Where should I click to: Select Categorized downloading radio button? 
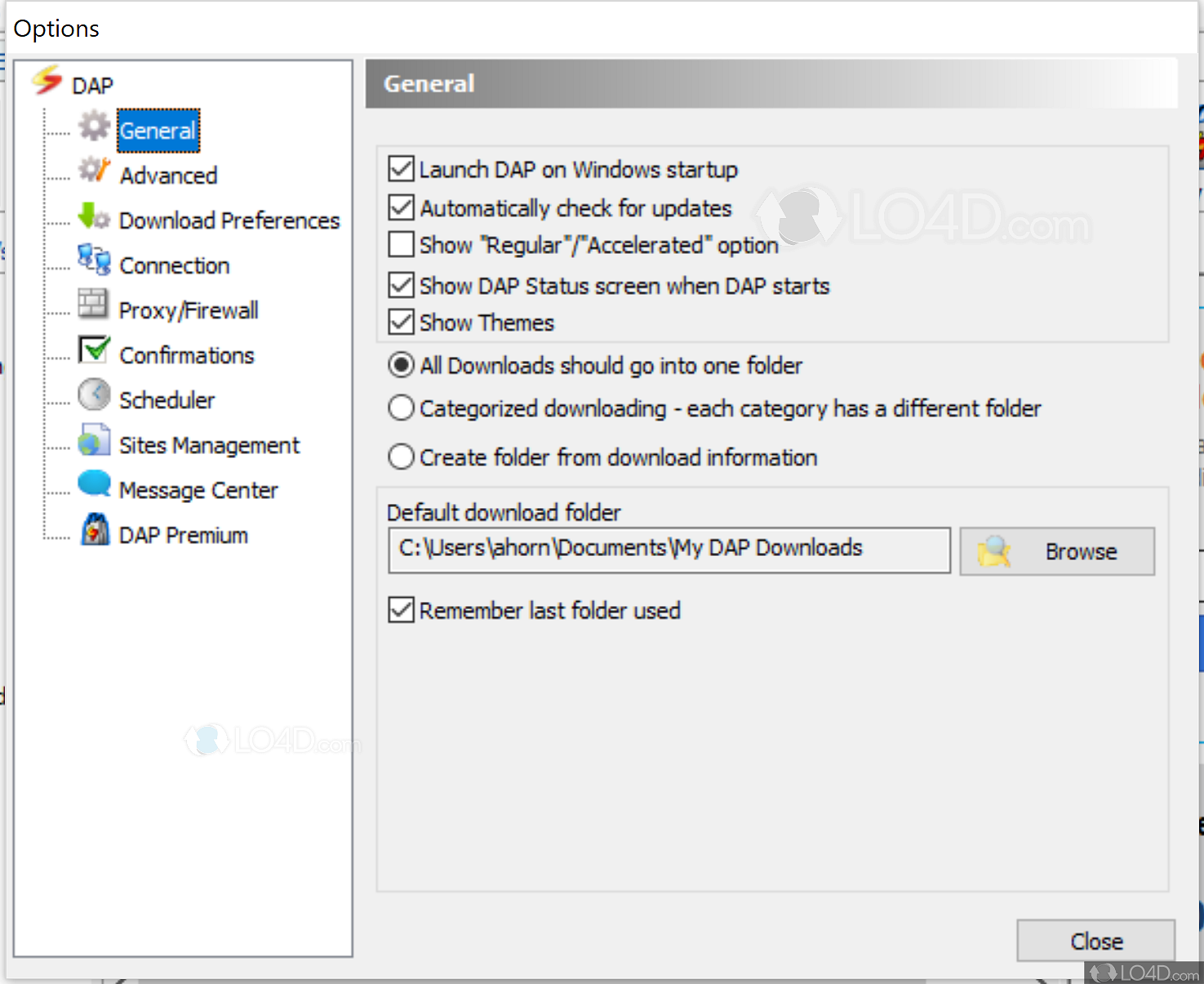tap(401, 407)
